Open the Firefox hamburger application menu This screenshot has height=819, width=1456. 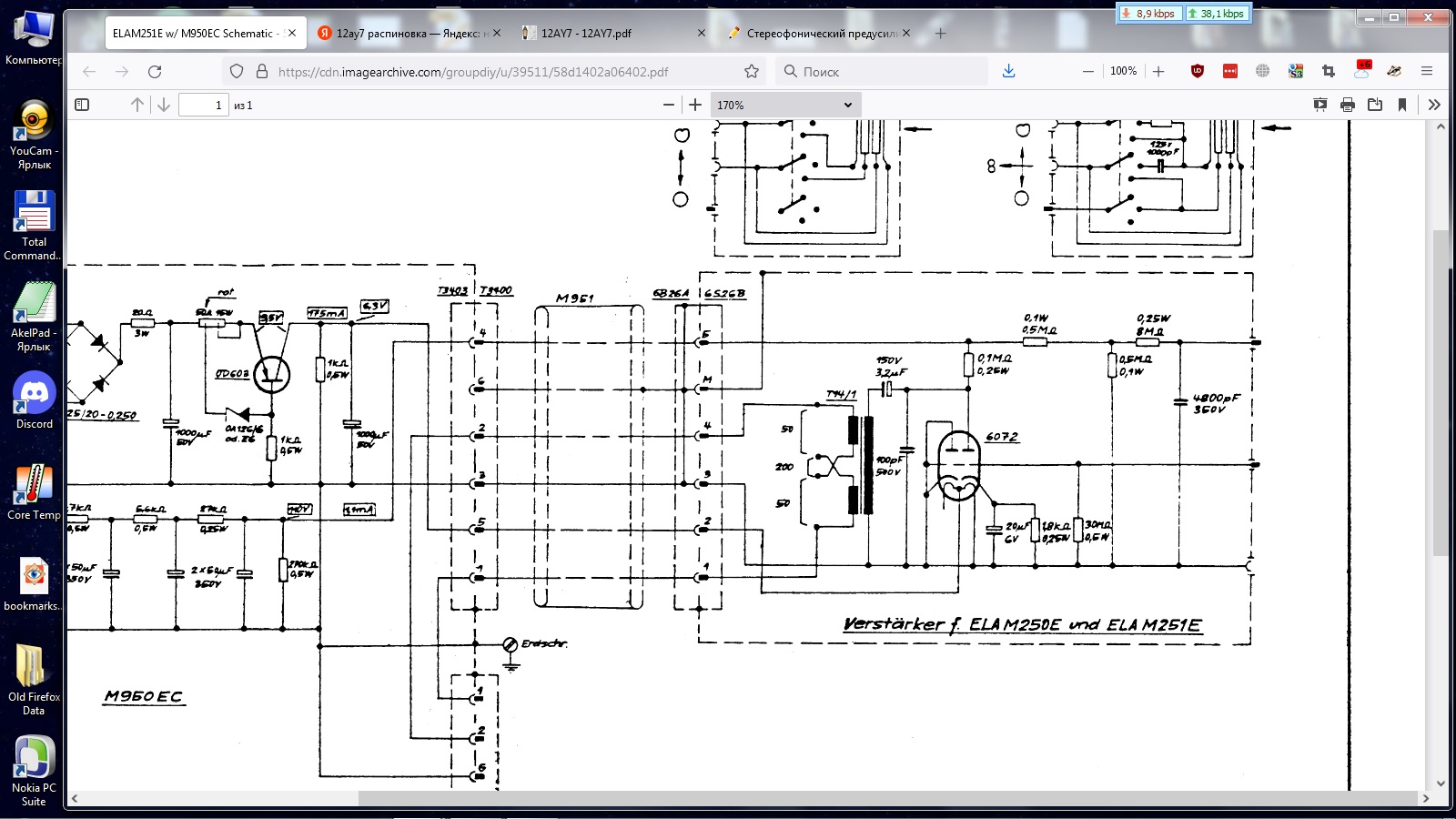(x=1427, y=71)
